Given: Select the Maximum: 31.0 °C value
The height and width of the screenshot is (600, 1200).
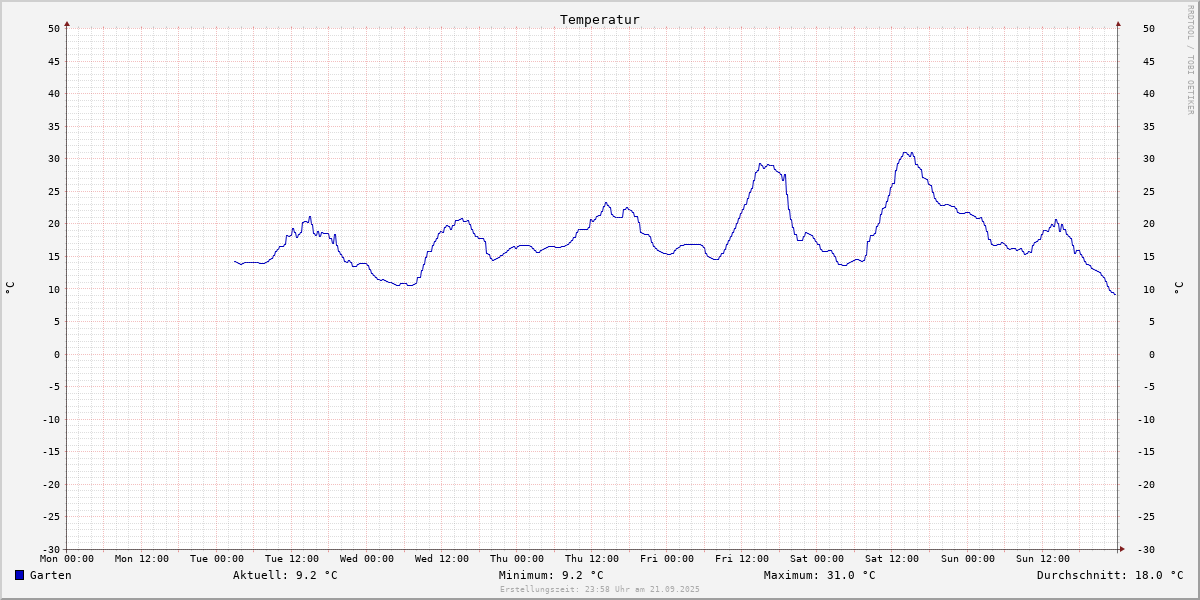Looking at the screenshot, I should [819, 575].
